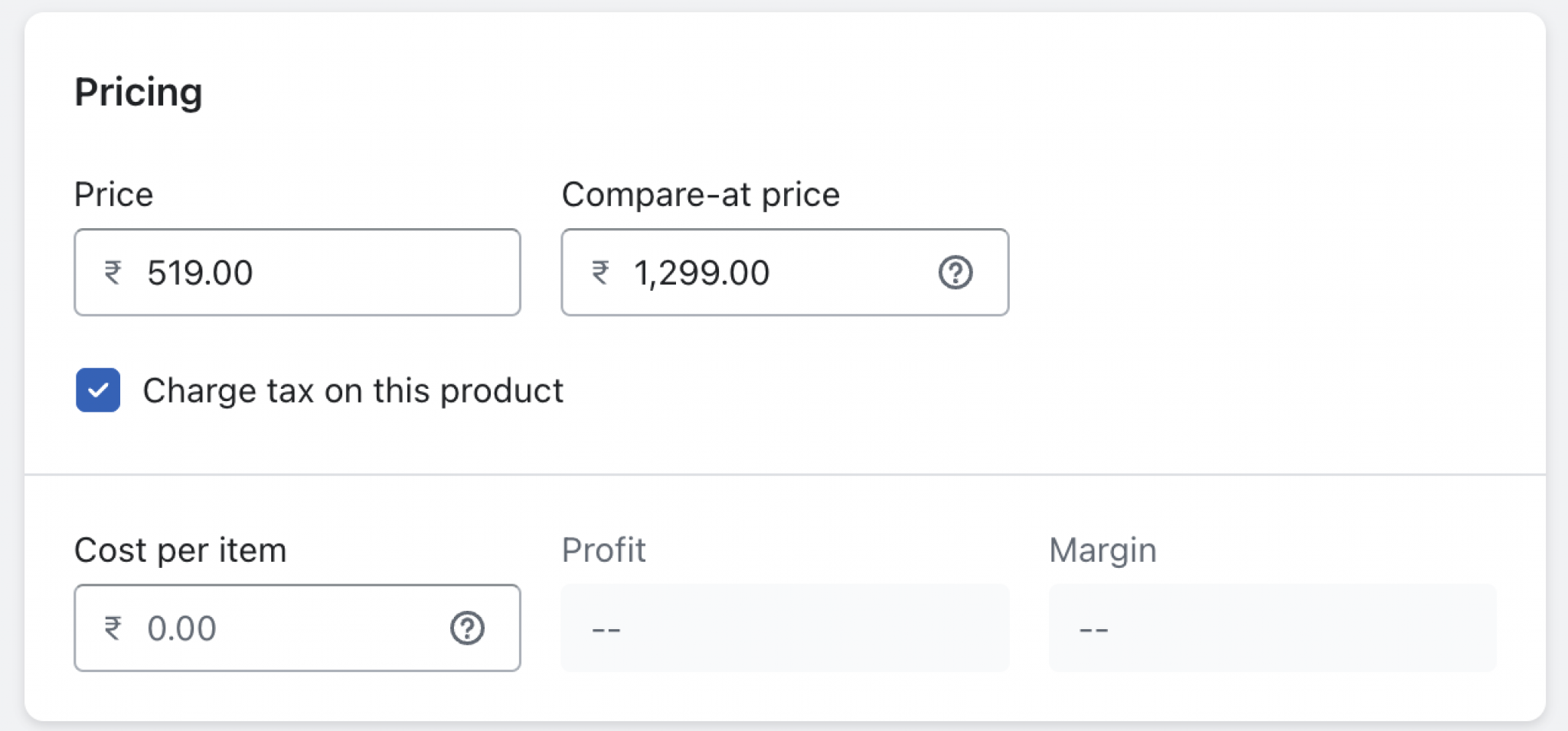The image size is (1568, 731).
Task: Focus the Price field showing 519.00
Action: (322, 272)
